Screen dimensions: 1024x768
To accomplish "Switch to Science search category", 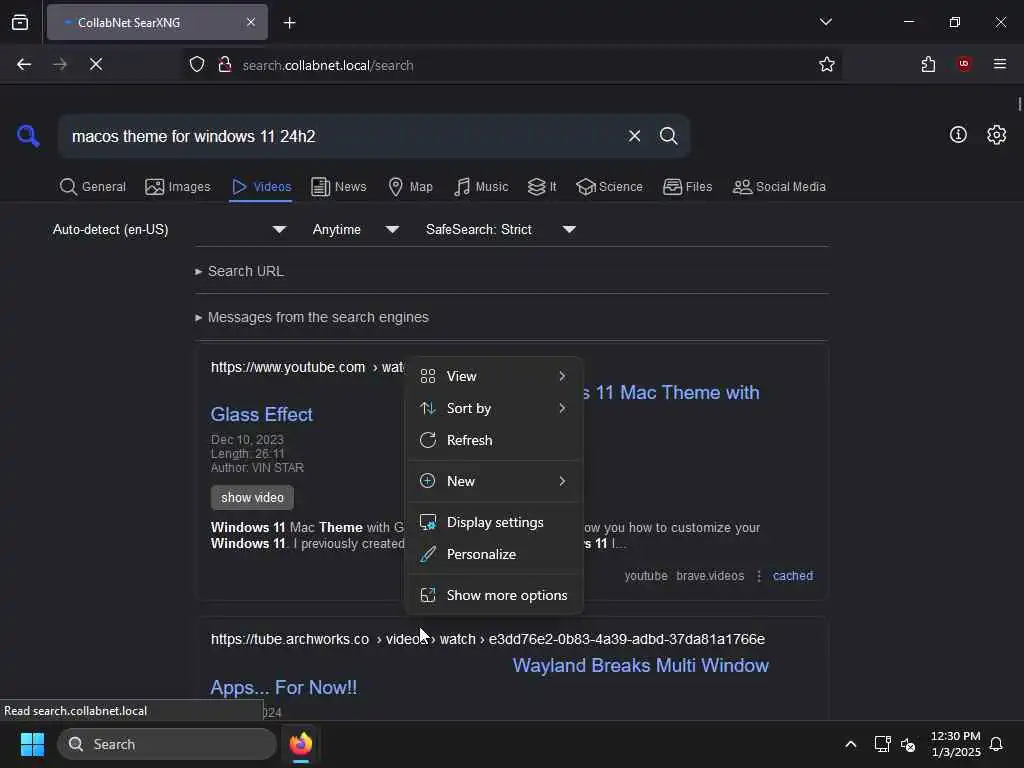I will [x=609, y=187].
